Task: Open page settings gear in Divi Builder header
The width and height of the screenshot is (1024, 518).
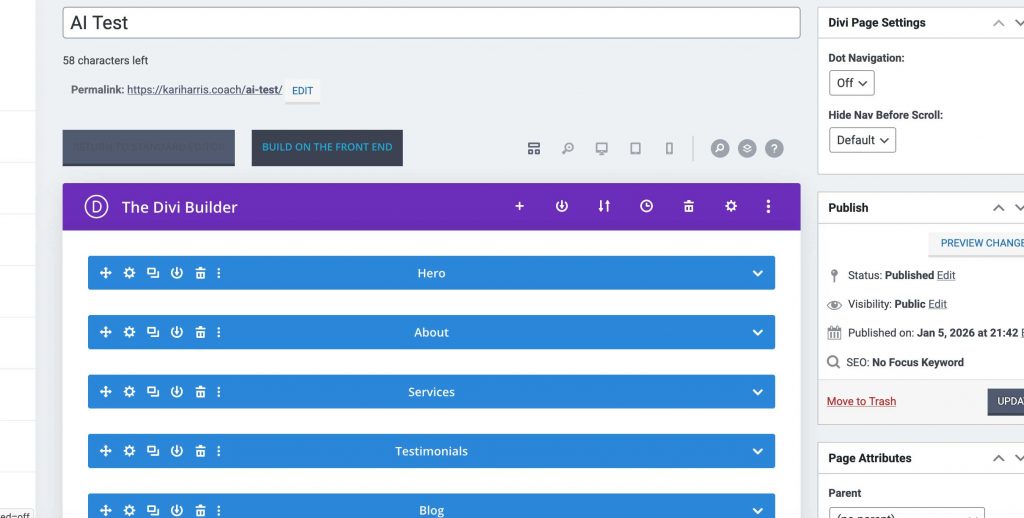Action: point(731,207)
